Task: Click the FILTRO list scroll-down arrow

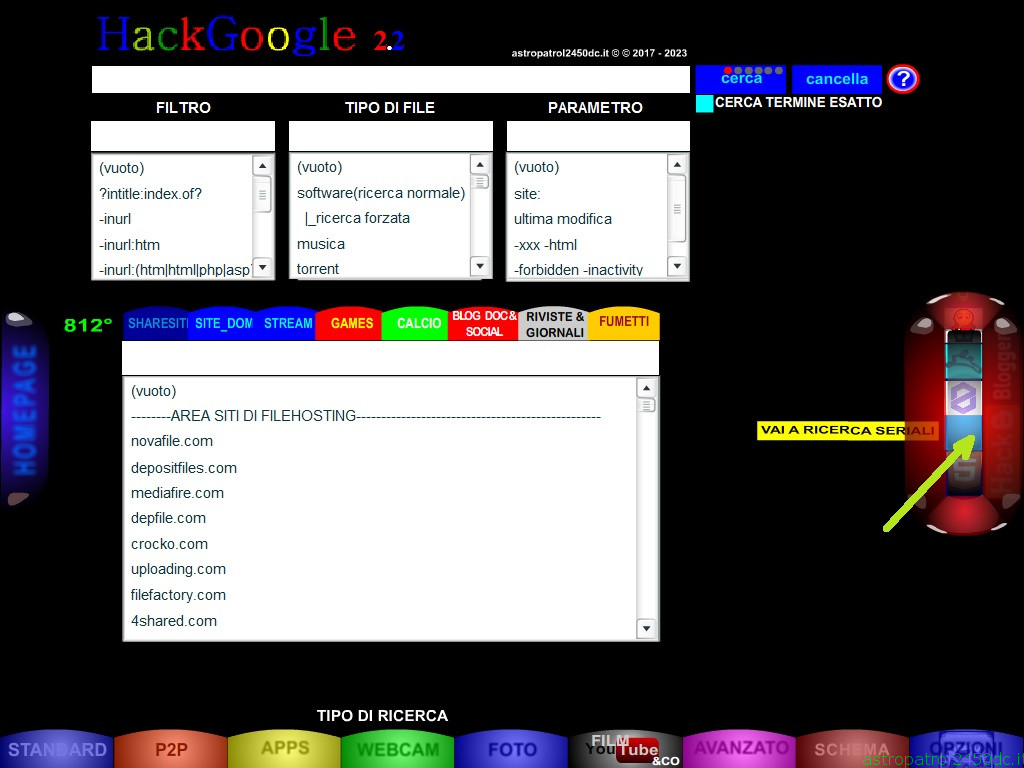Action: (263, 266)
